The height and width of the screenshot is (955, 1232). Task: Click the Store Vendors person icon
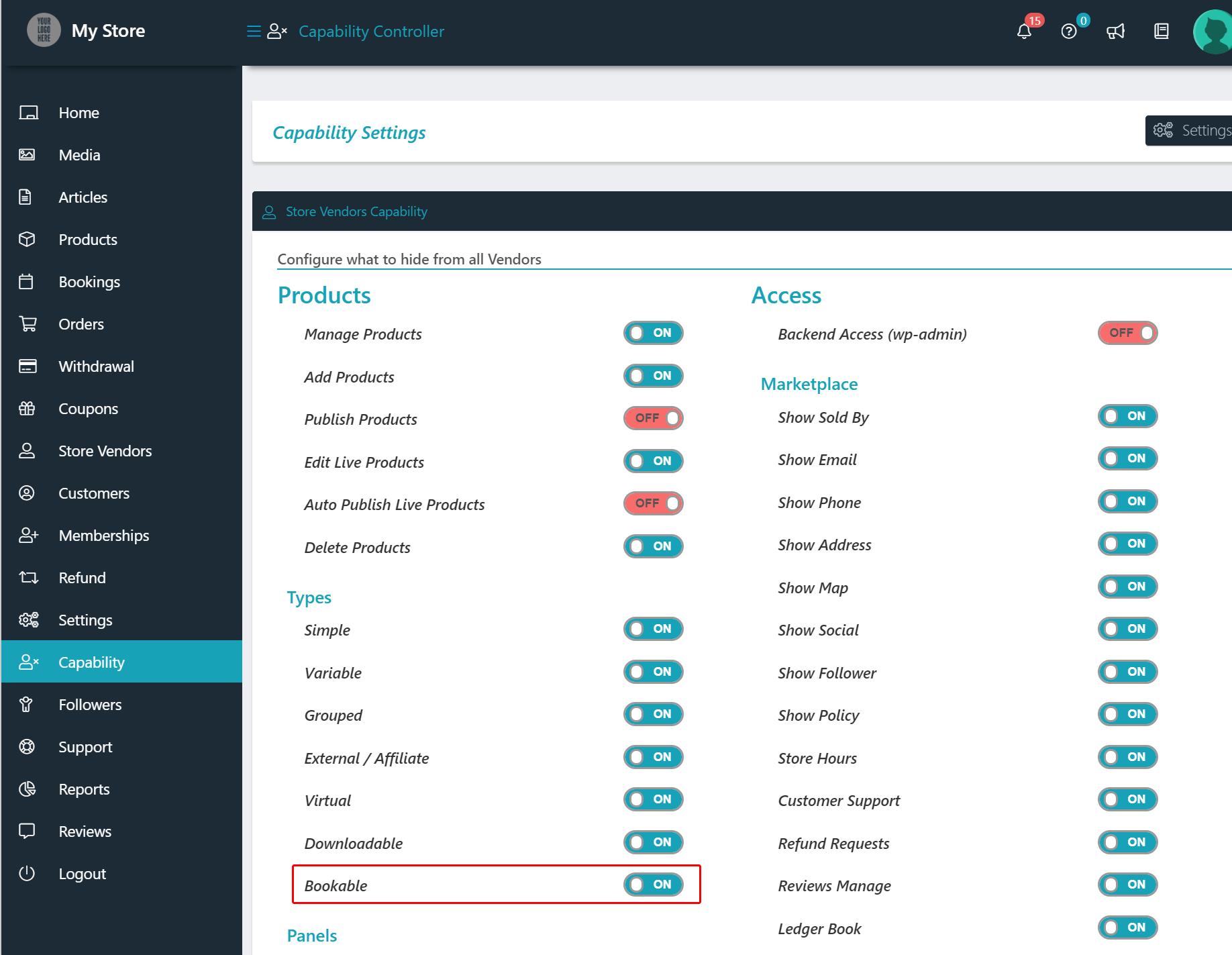27,451
